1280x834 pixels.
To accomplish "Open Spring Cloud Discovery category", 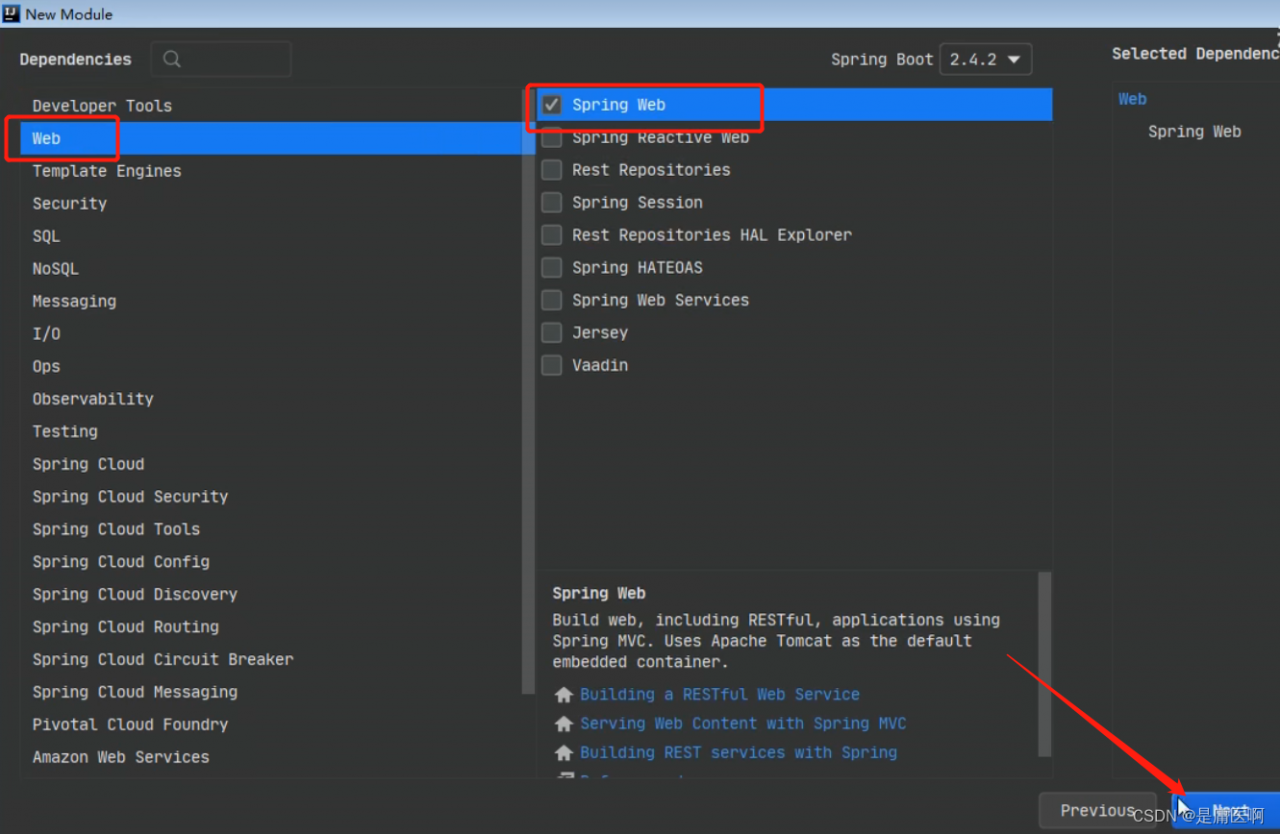I will [272, 594].
